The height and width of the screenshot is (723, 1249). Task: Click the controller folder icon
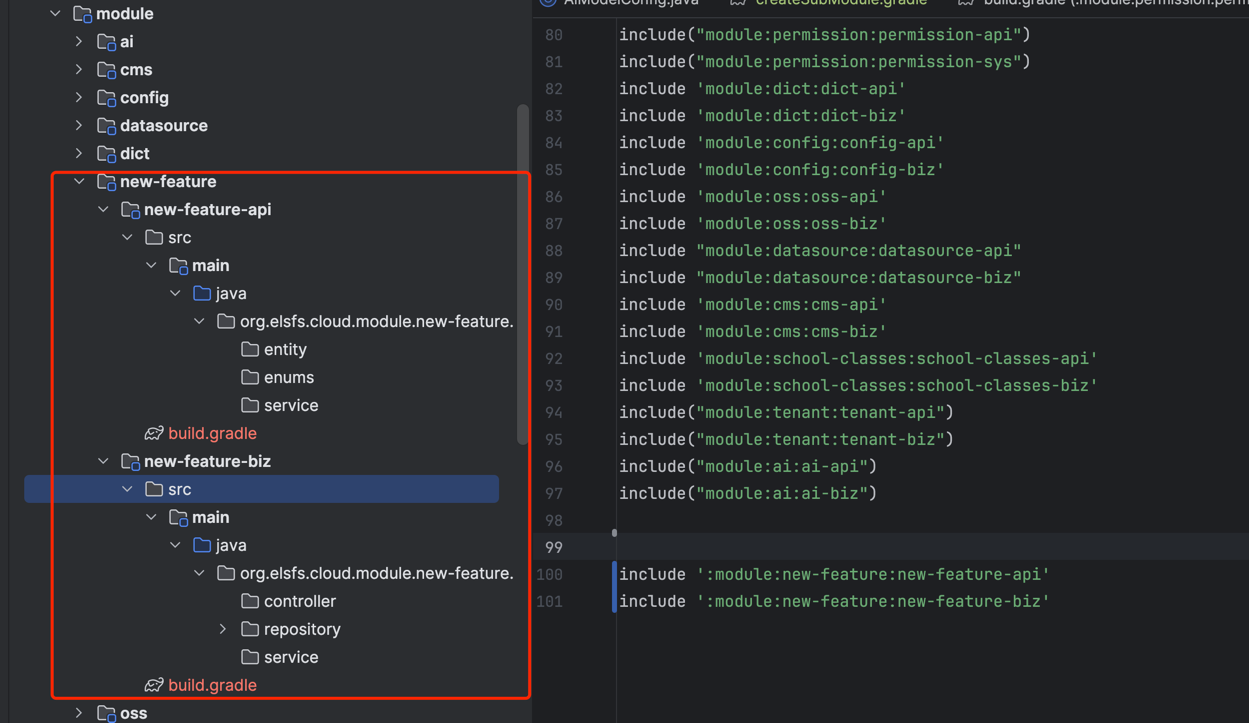[x=250, y=601]
